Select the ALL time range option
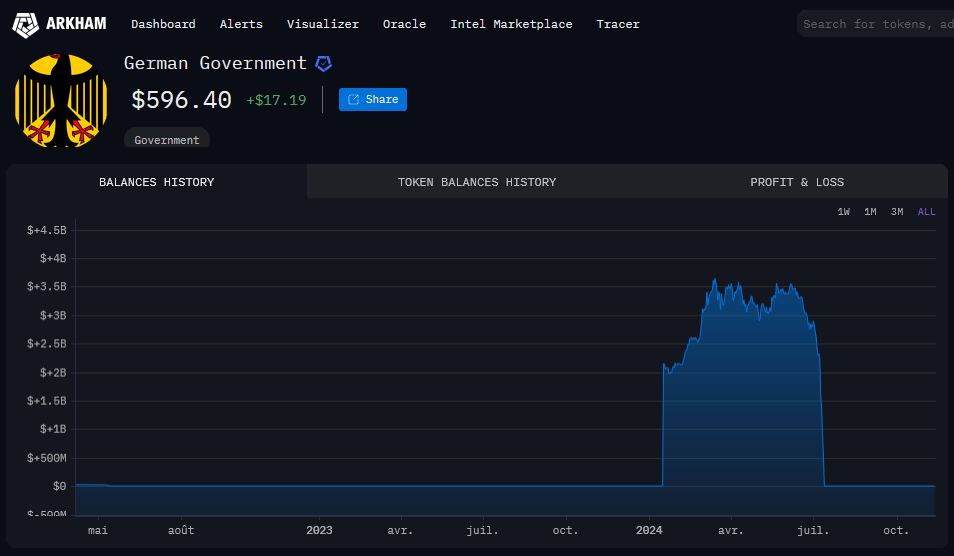 pos(926,212)
